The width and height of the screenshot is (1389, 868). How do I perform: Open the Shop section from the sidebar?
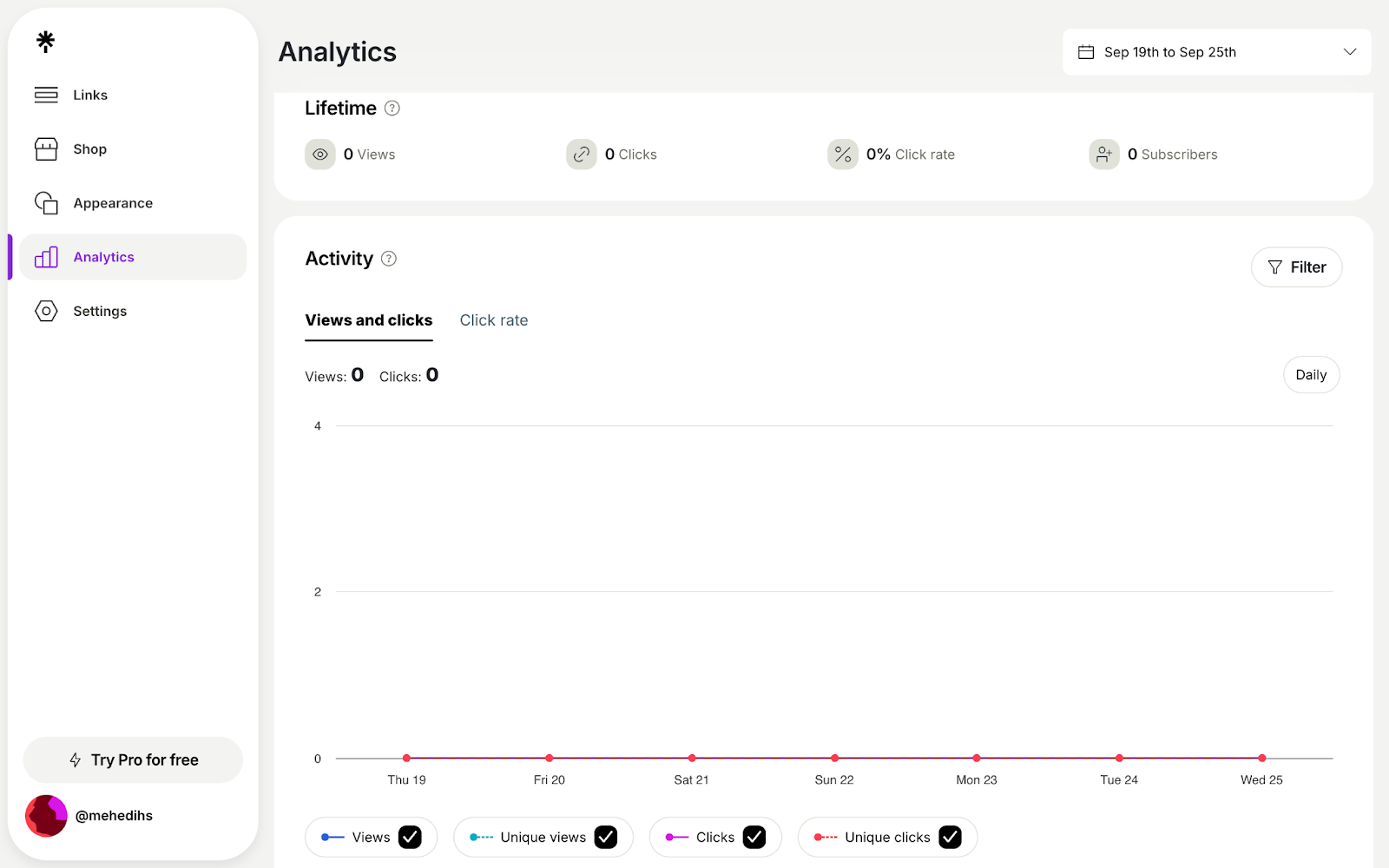[x=45, y=148]
